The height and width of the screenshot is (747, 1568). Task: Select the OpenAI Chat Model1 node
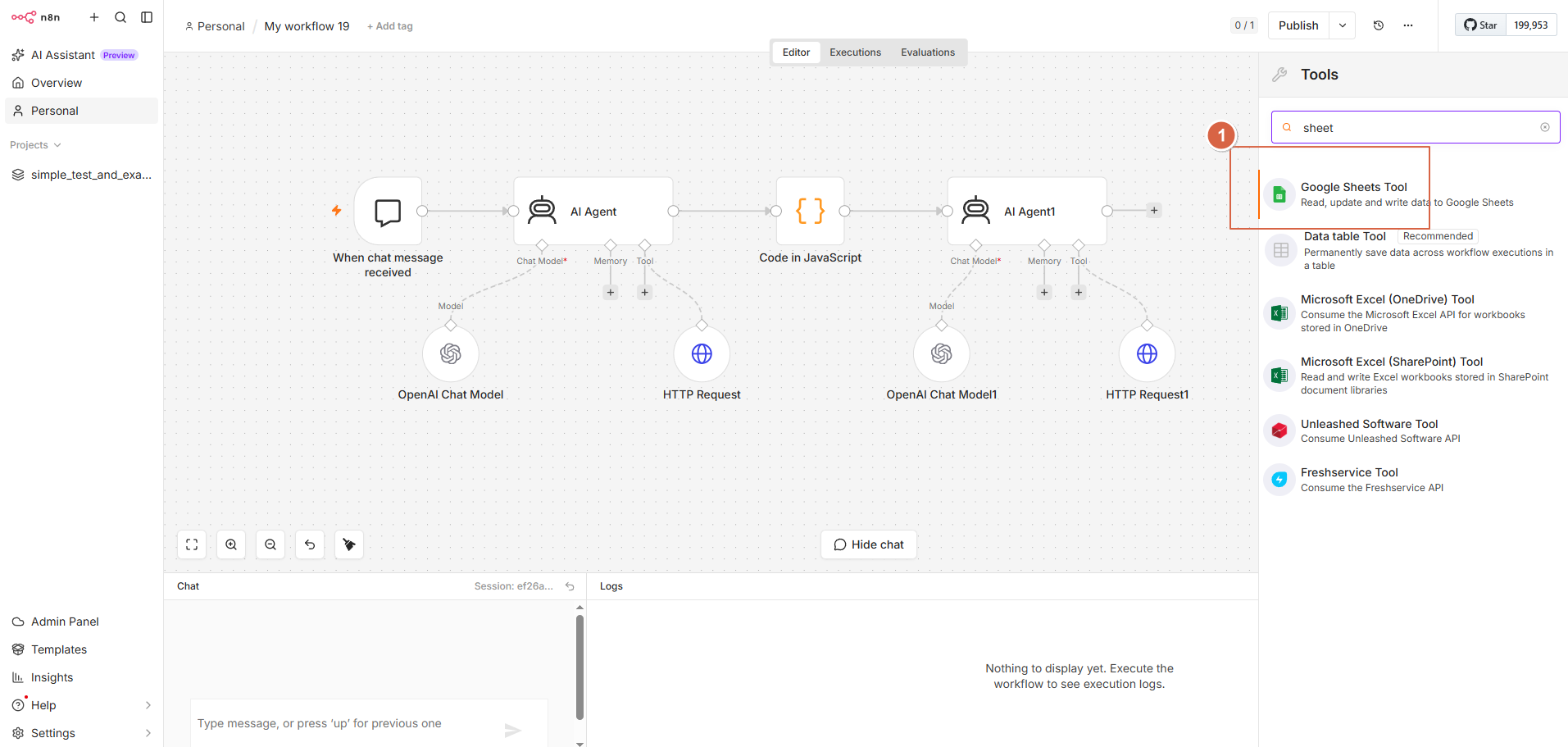pyautogui.click(x=942, y=353)
